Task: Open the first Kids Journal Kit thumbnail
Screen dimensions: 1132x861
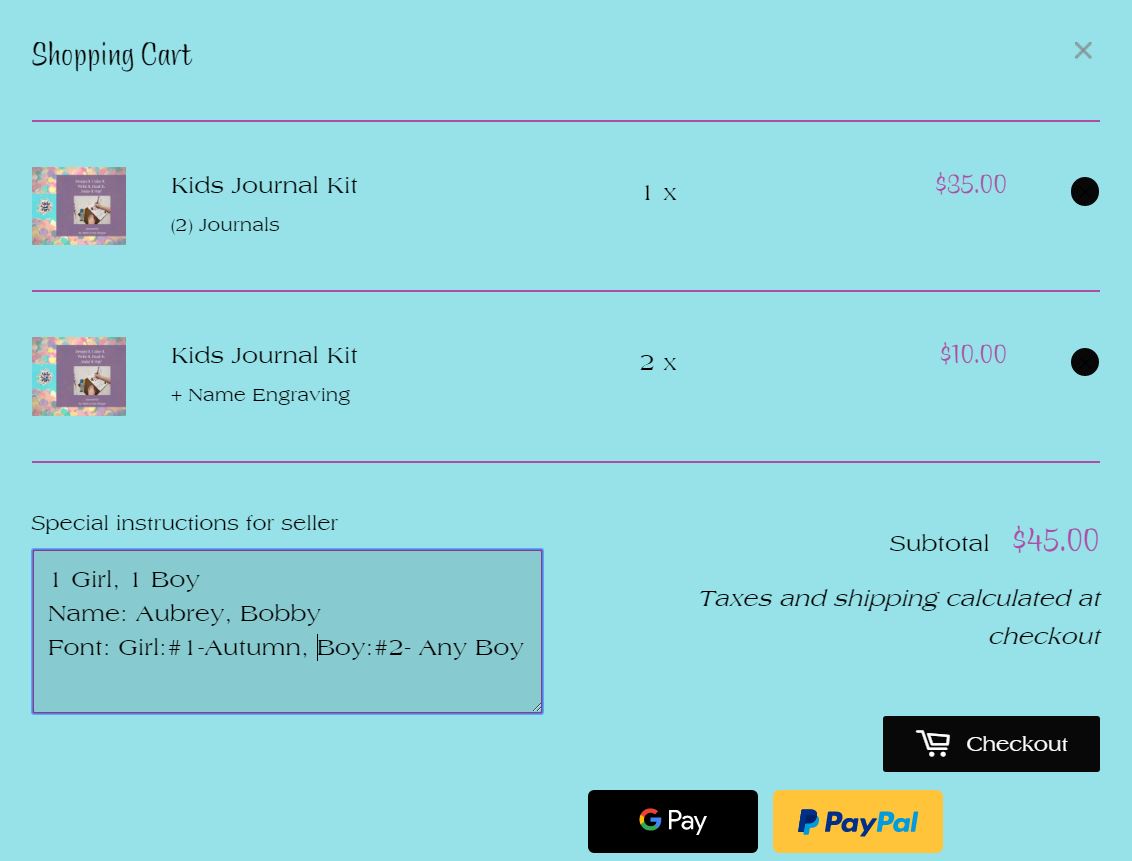Action: pos(79,206)
